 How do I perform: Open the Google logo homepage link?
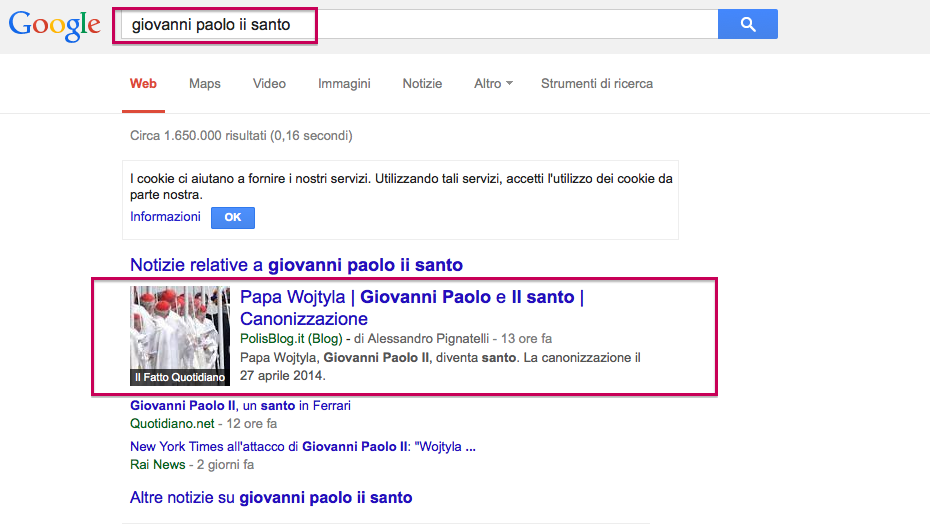tap(54, 26)
